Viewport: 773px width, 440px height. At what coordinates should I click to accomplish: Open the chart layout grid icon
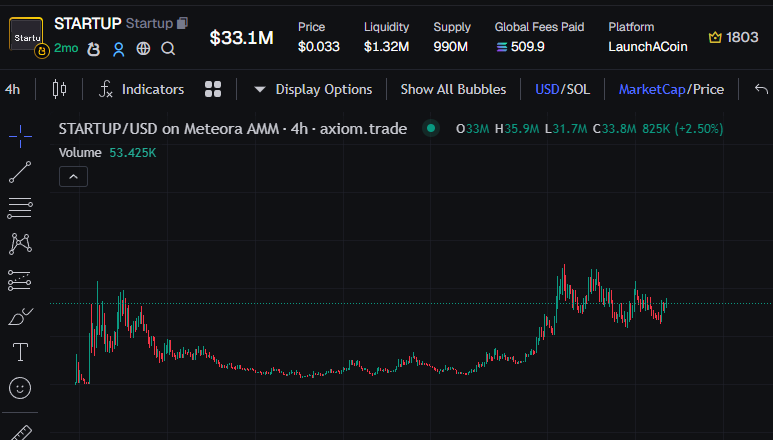[x=213, y=89]
